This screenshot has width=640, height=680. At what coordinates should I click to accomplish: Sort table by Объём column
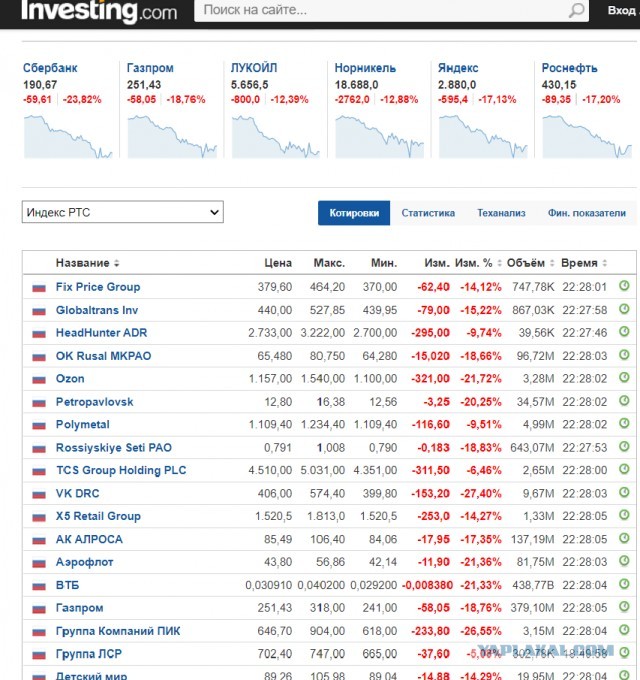click(x=531, y=263)
